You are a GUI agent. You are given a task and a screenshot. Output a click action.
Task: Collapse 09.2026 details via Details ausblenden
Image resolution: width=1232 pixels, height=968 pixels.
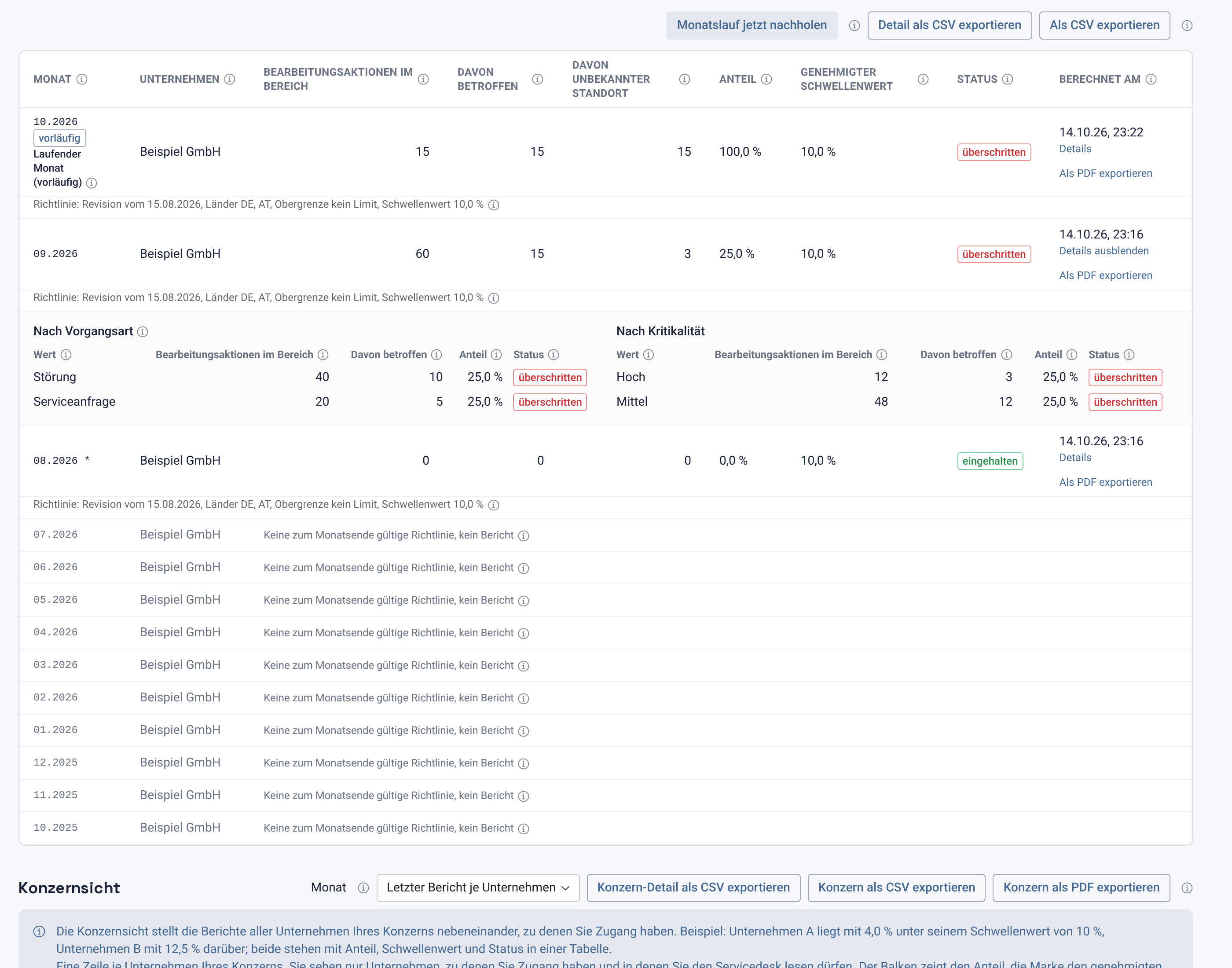(1104, 250)
